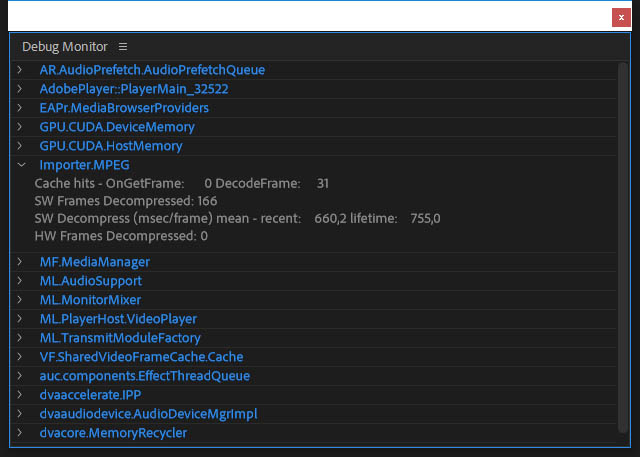Expand ML.TransmitModuleFactory chevron
The image size is (640, 457).
pyautogui.click(x=20, y=337)
